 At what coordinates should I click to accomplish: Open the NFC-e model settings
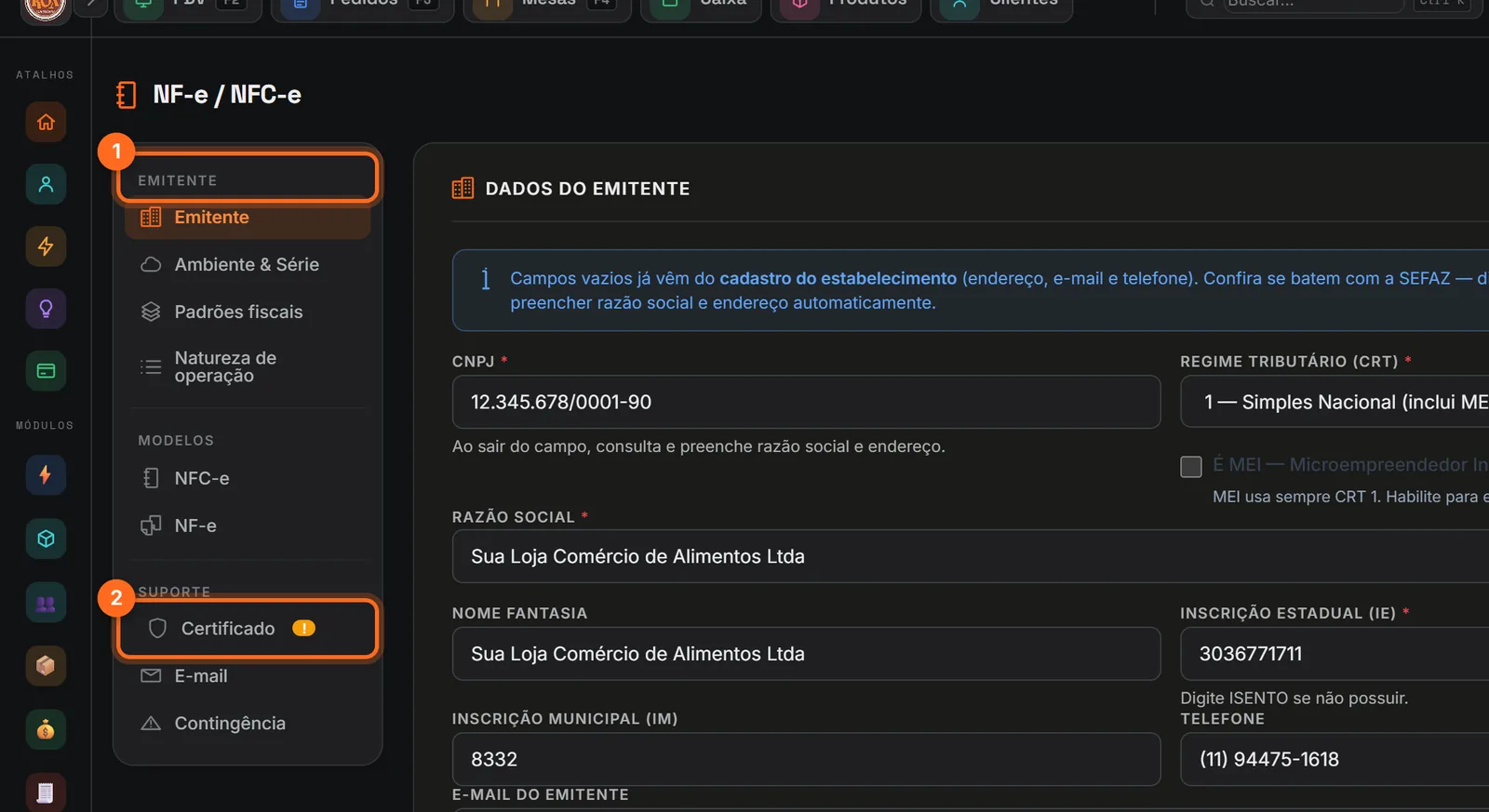[x=248, y=478]
